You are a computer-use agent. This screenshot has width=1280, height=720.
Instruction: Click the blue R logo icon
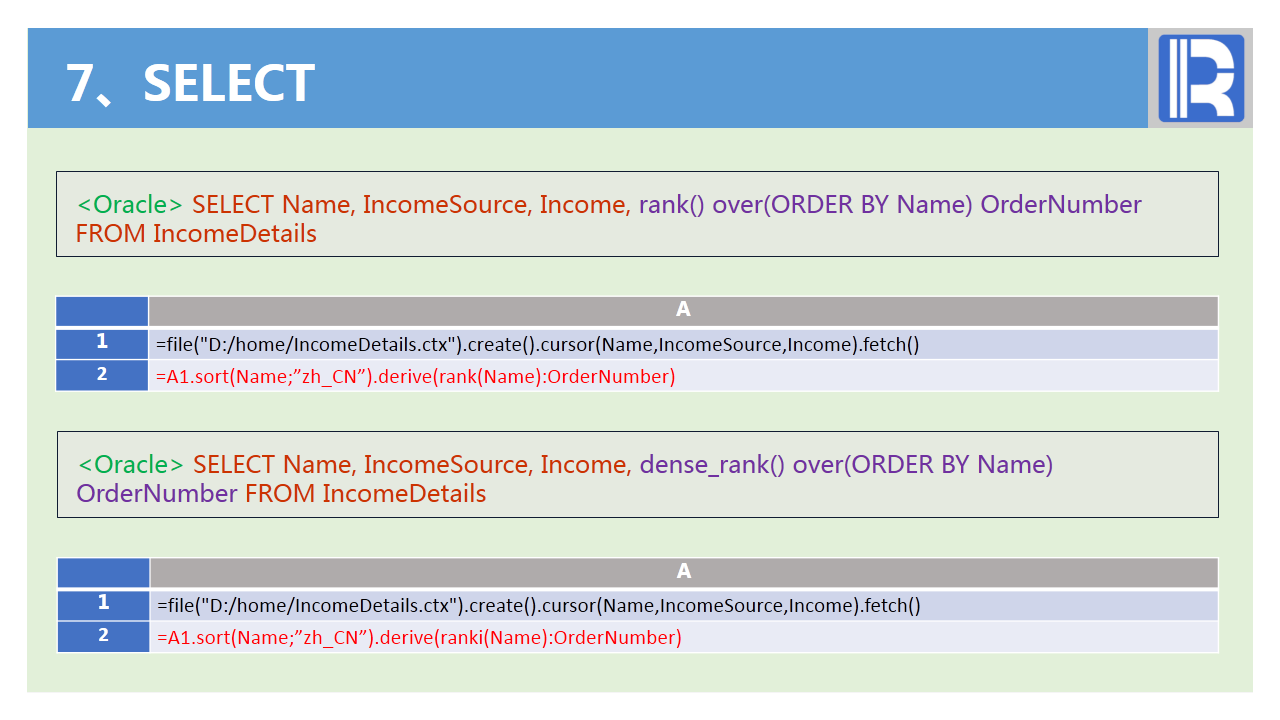(x=1201, y=78)
